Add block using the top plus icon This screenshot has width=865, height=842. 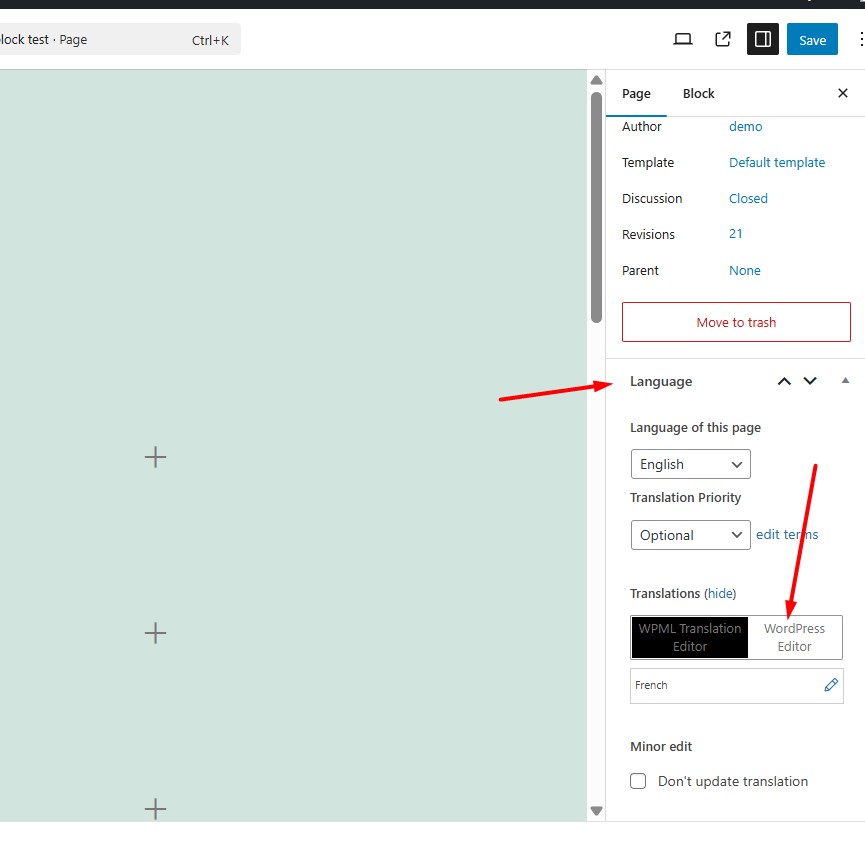[x=155, y=457]
